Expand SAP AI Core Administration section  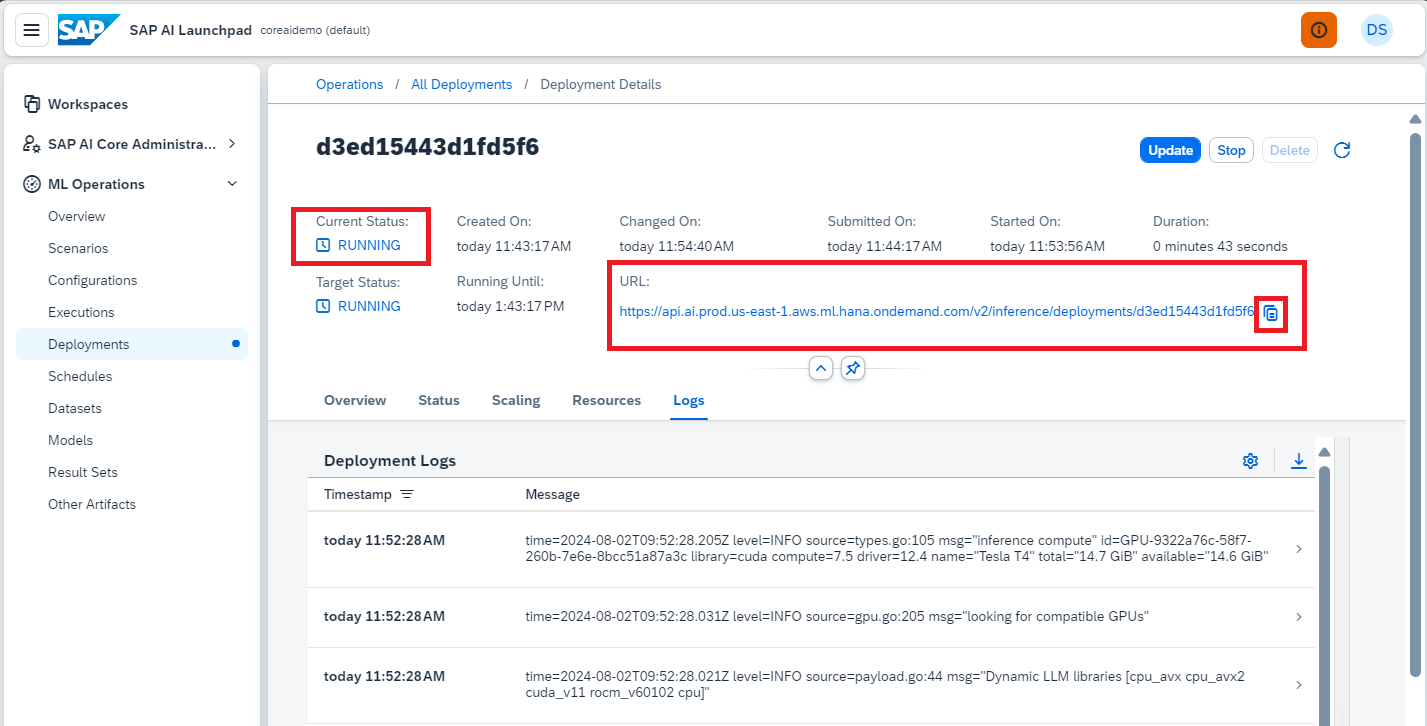232,144
